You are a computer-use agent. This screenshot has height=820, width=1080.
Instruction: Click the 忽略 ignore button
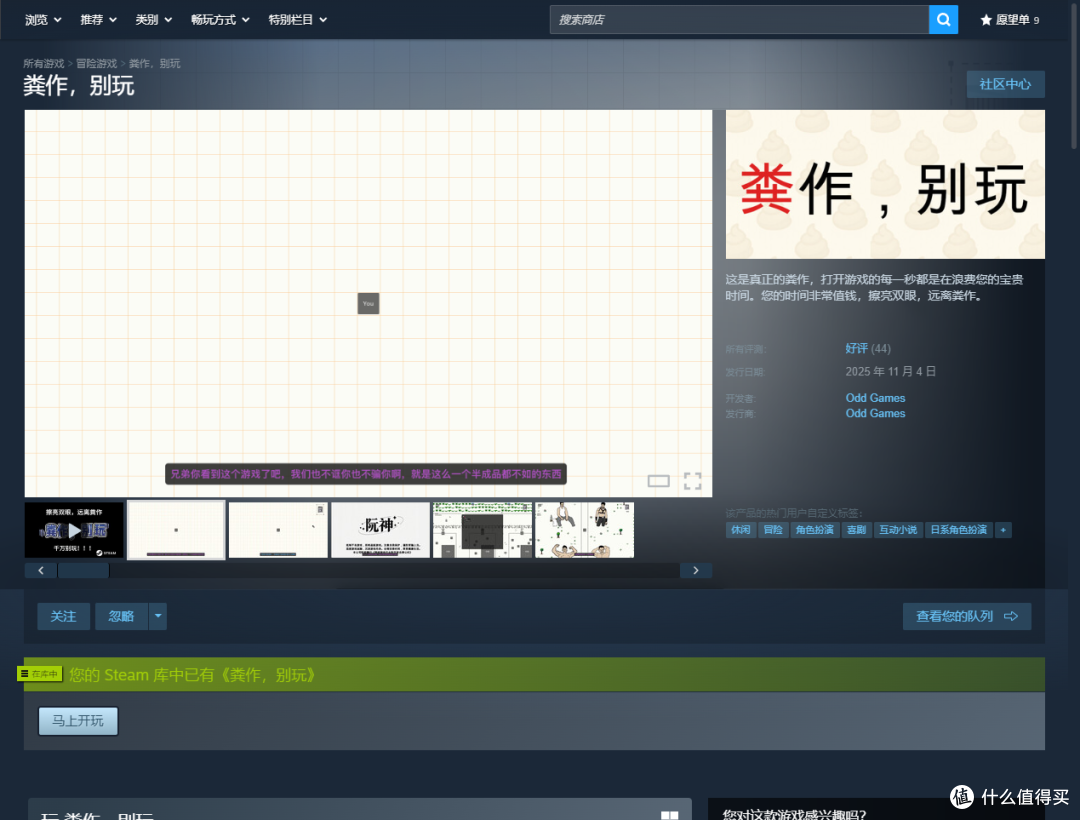[121, 616]
